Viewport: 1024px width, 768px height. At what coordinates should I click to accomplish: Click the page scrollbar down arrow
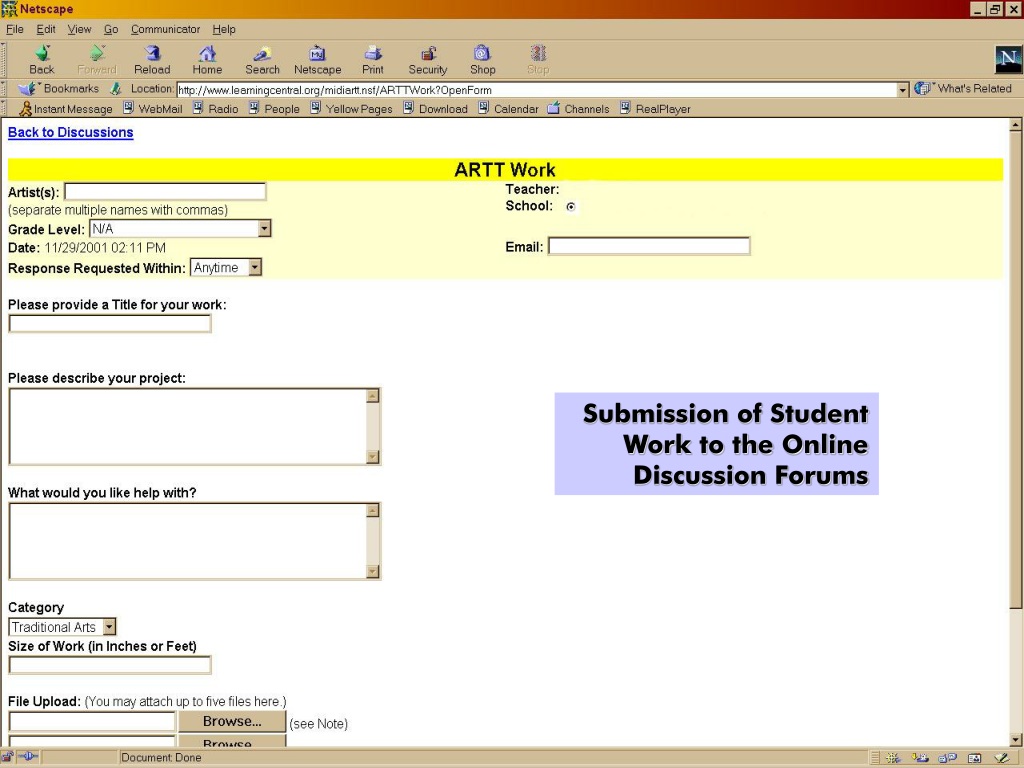[x=1015, y=739]
